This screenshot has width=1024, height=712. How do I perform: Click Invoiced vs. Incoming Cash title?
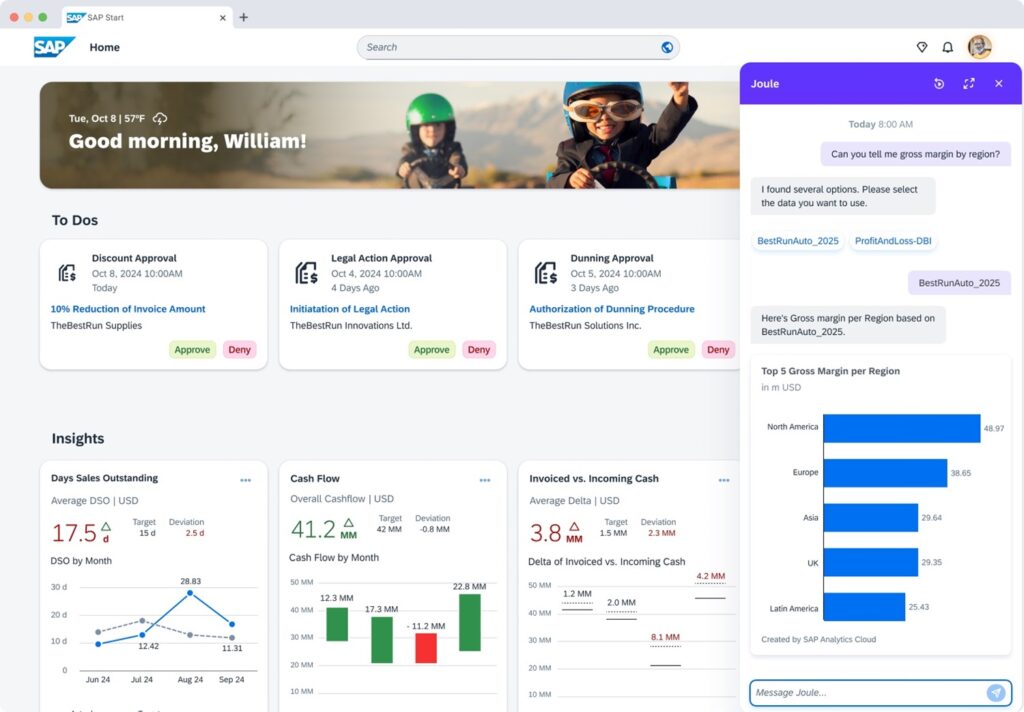594,479
